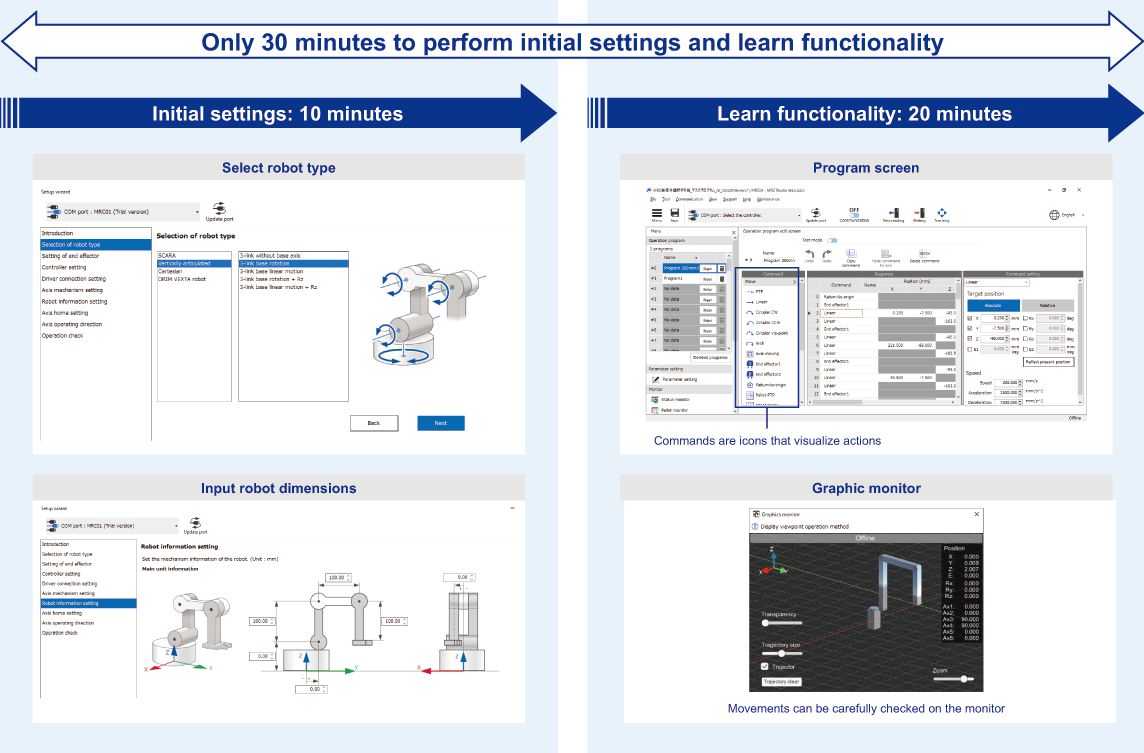This screenshot has width=1144, height=753.
Task: Open the COM port MRC01 dropdown in robot type wizard
Action: click(122, 212)
